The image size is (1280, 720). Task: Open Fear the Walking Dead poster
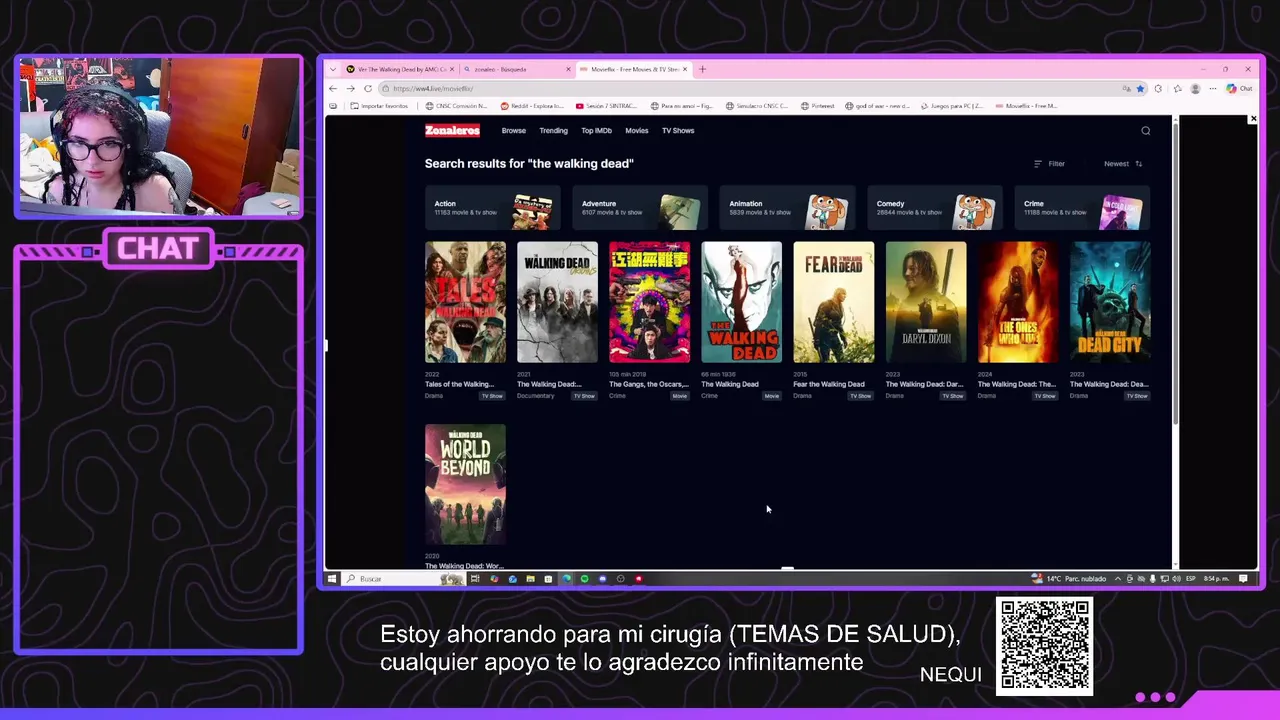coord(833,302)
